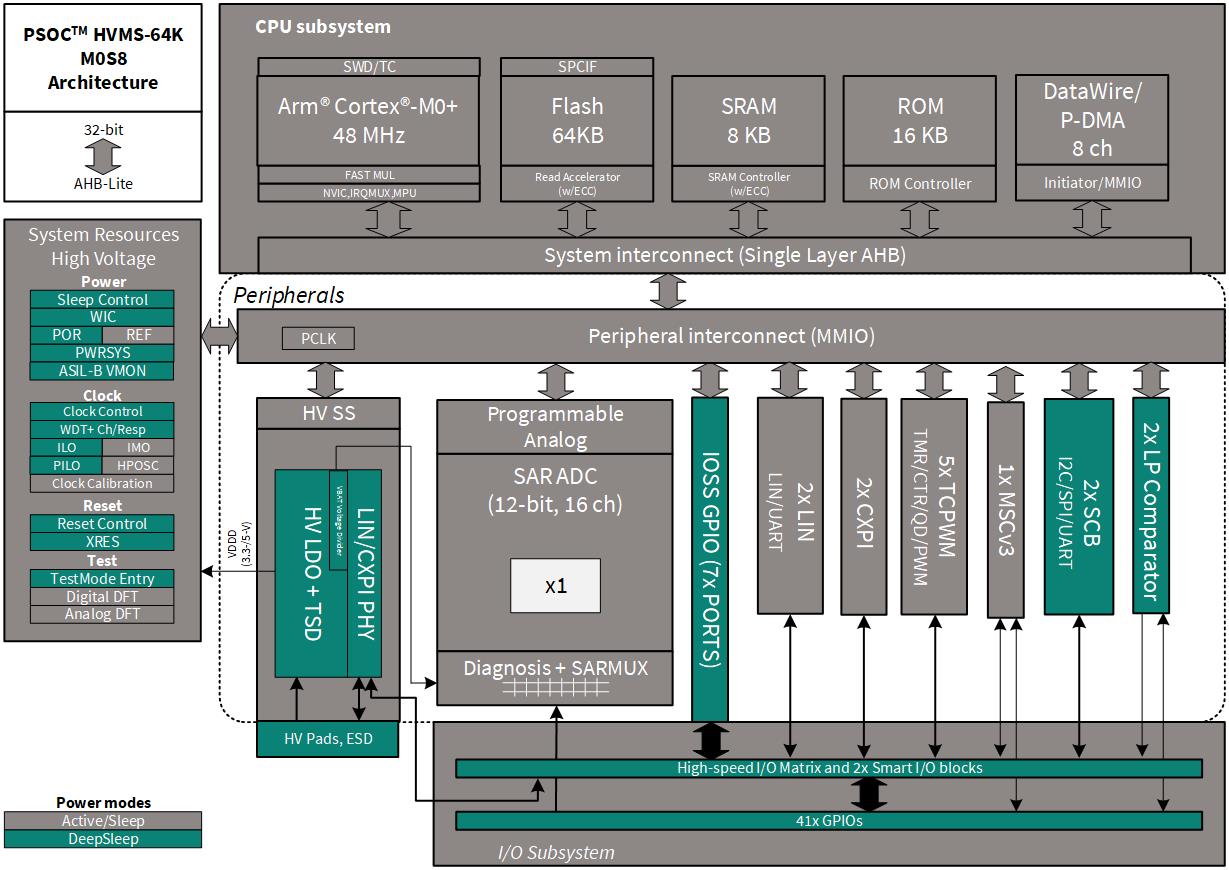Select the High-speed I/O Matrix and Smart I/O bar
The height and width of the screenshot is (870, 1229).
[829, 768]
